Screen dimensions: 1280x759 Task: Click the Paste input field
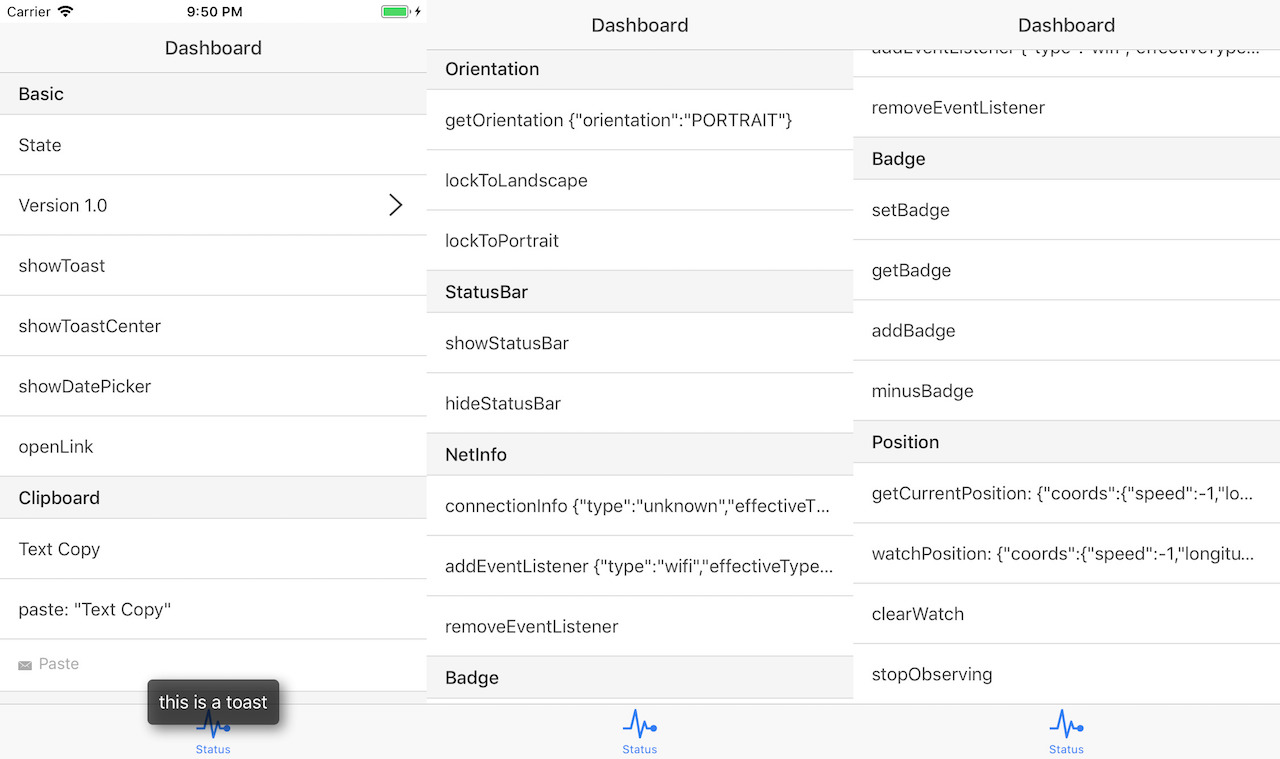[x=213, y=665]
